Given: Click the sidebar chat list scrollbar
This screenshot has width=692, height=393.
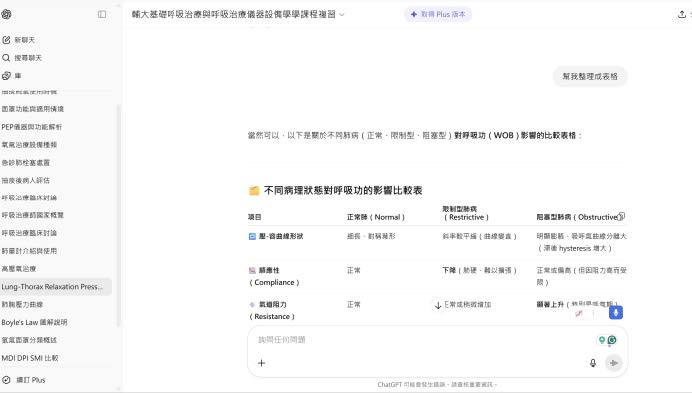Looking at the screenshot, I should (x=118, y=216).
